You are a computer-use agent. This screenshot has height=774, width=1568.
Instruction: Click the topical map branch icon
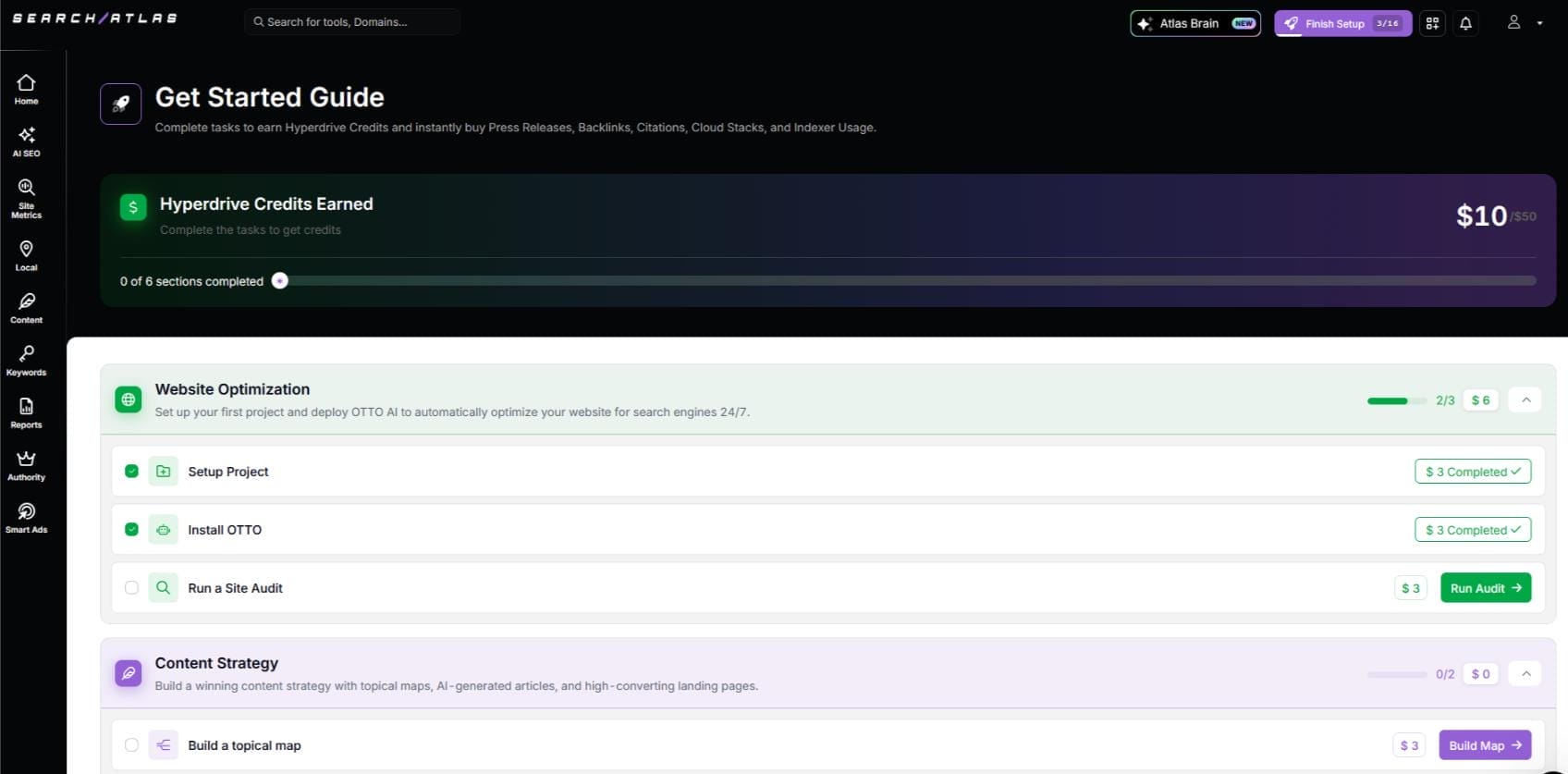click(x=164, y=745)
